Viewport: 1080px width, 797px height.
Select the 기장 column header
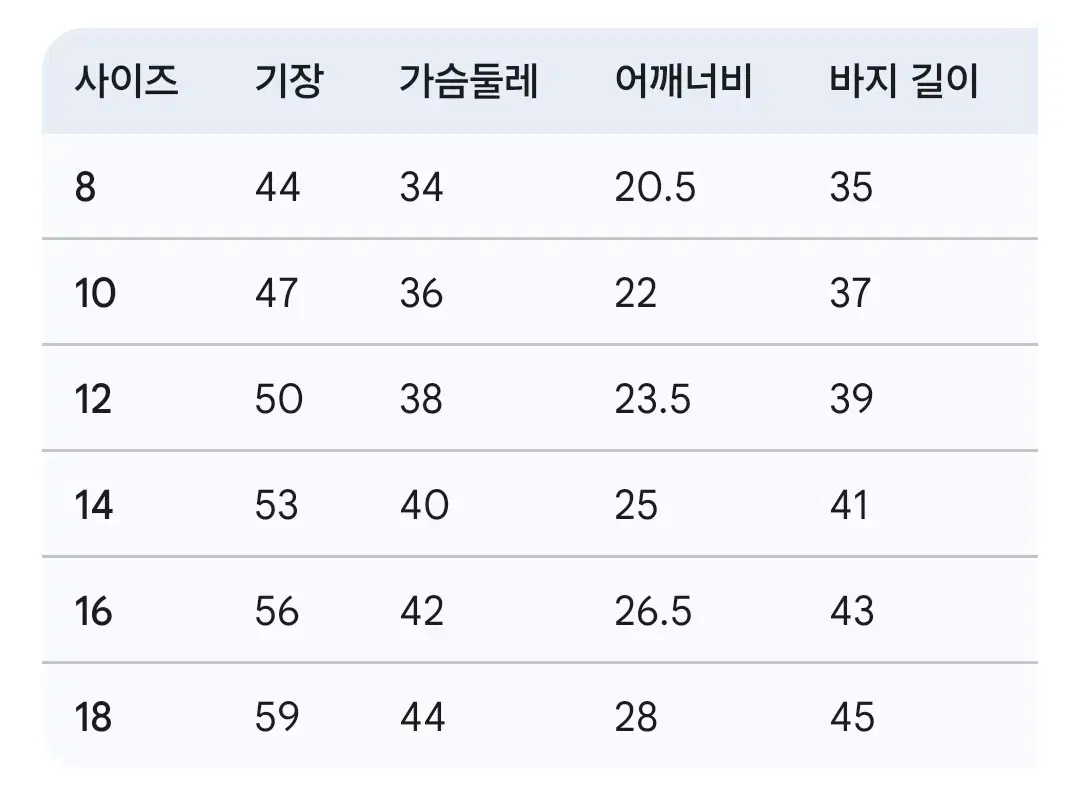tap(289, 81)
